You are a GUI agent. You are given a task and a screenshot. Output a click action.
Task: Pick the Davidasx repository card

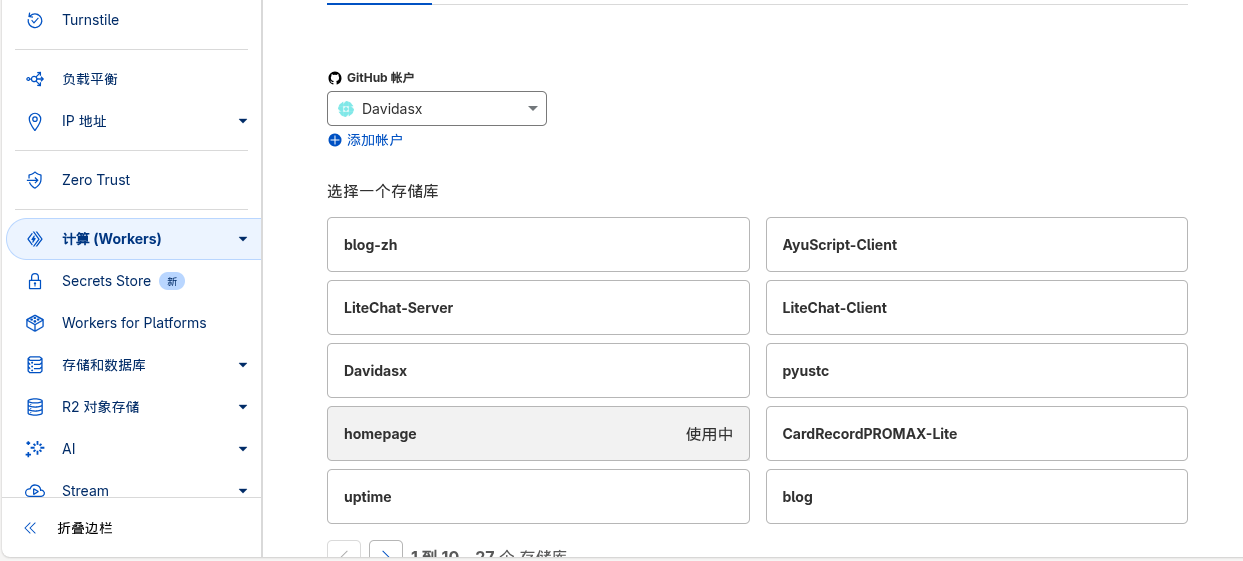tap(538, 371)
